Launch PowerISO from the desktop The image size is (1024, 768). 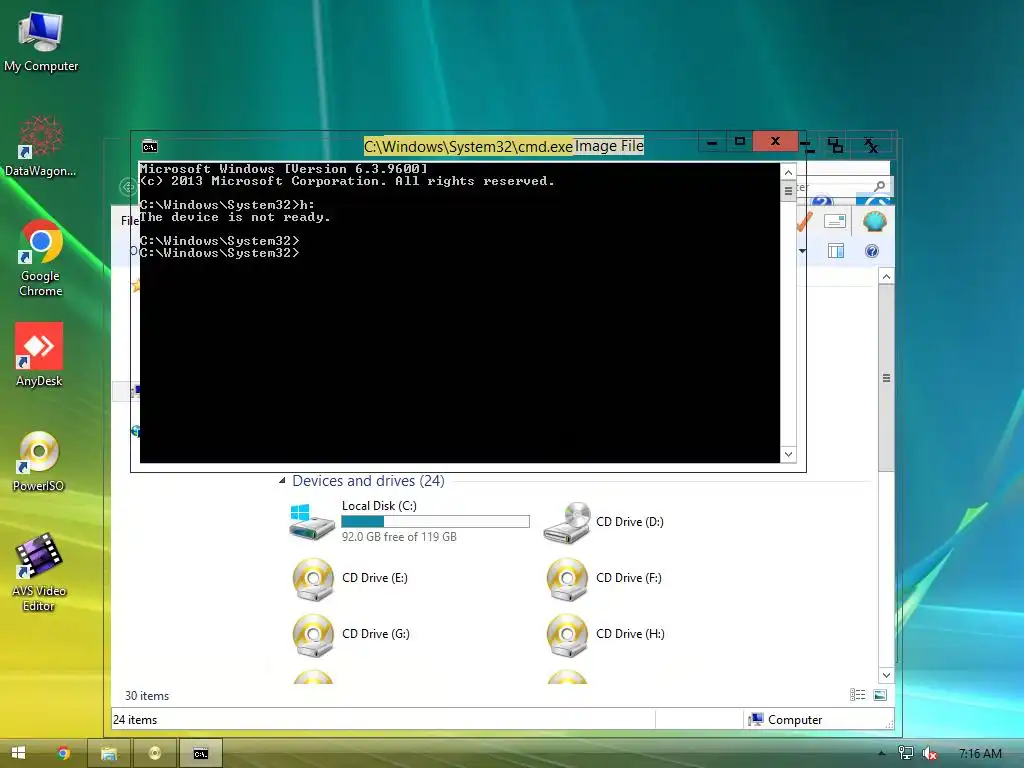[39, 461]
